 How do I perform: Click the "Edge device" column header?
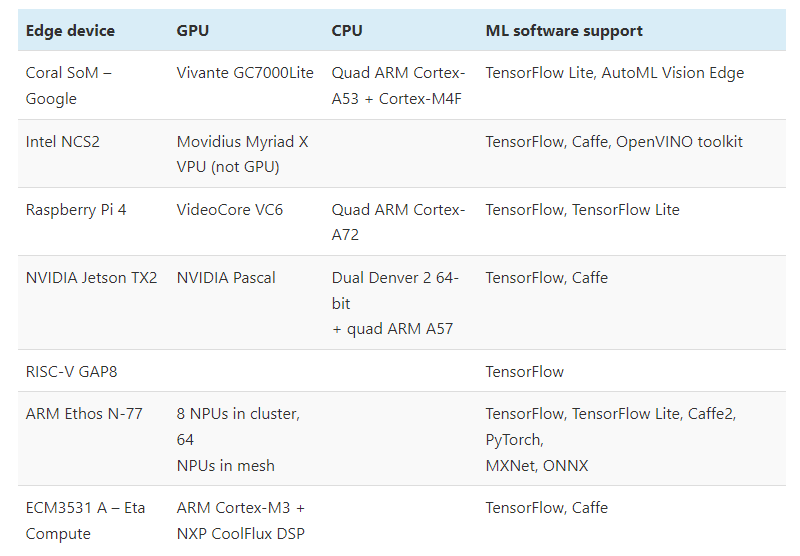(70, 31)
